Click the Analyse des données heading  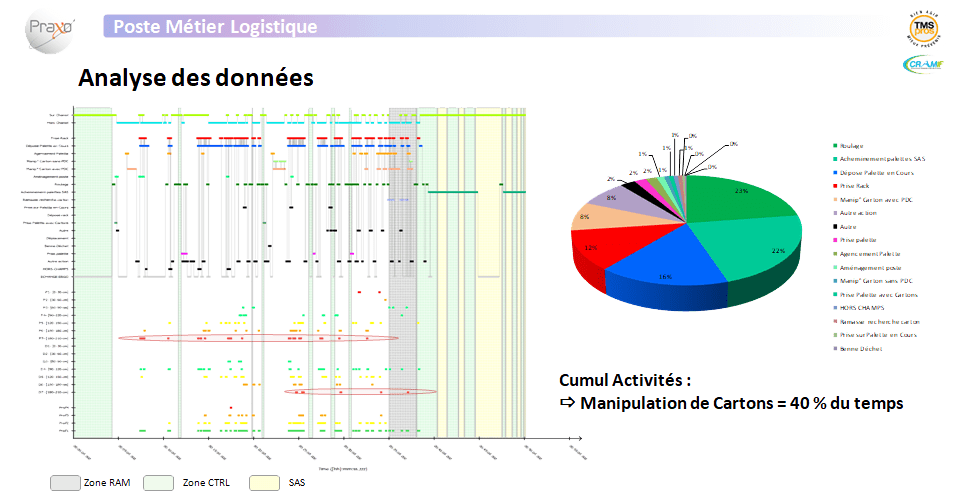point(196,78)
